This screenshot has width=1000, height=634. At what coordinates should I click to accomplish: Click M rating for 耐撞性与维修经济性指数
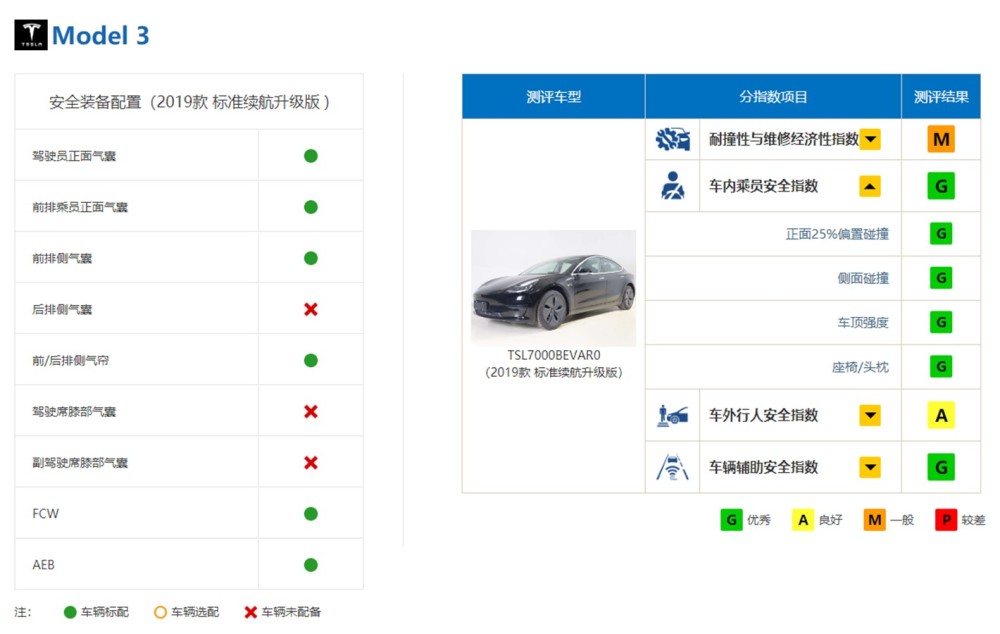point(941,139)
